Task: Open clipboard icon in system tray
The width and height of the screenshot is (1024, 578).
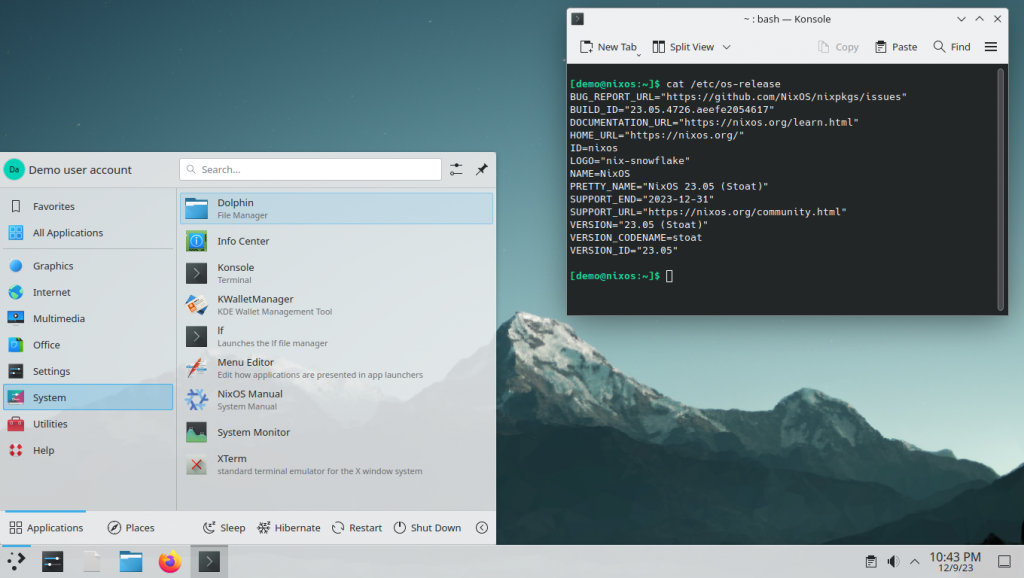Action: pos(871,562)
